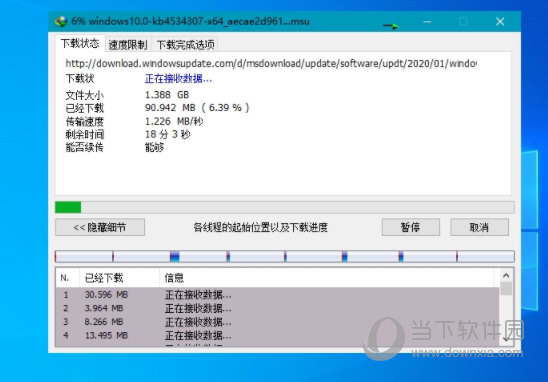The width and height of the screenshot is (548, 382).
Task: Click the 信息 column header
Action: 327,278
